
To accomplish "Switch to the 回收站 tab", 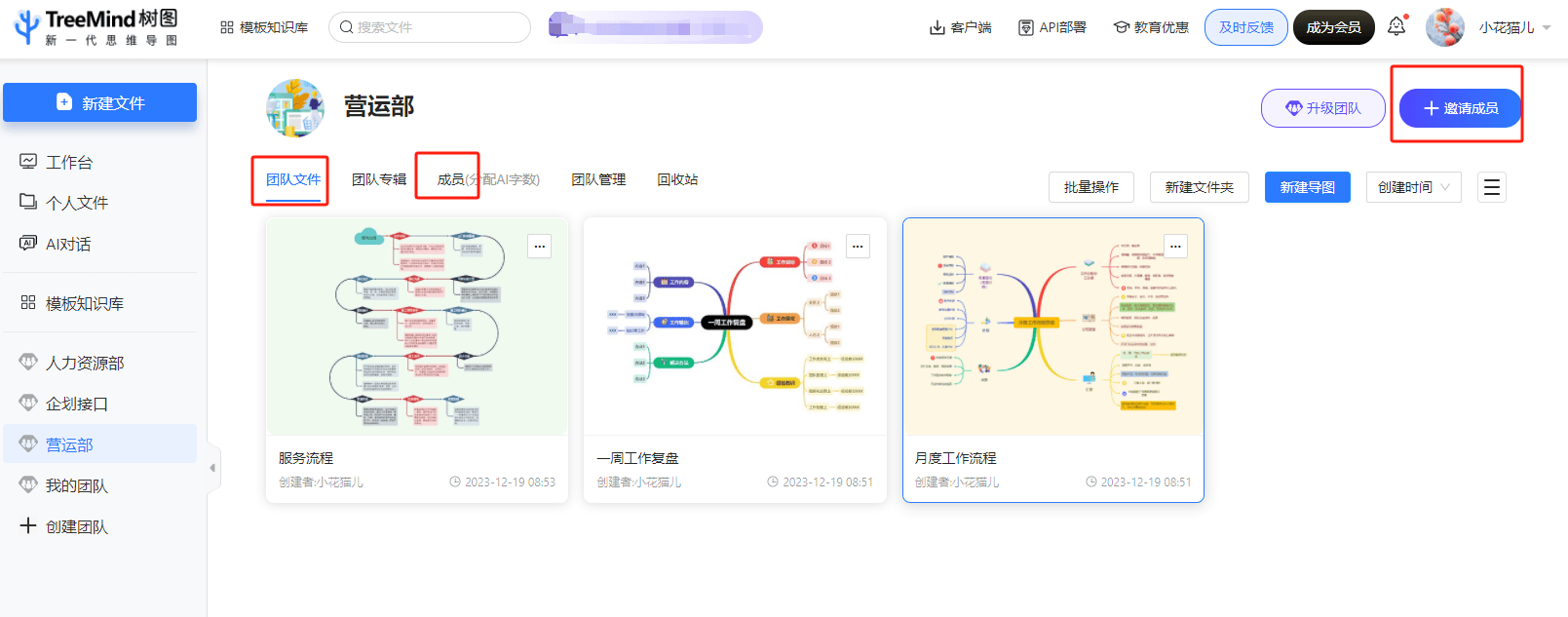I will [x=677, y=179].
